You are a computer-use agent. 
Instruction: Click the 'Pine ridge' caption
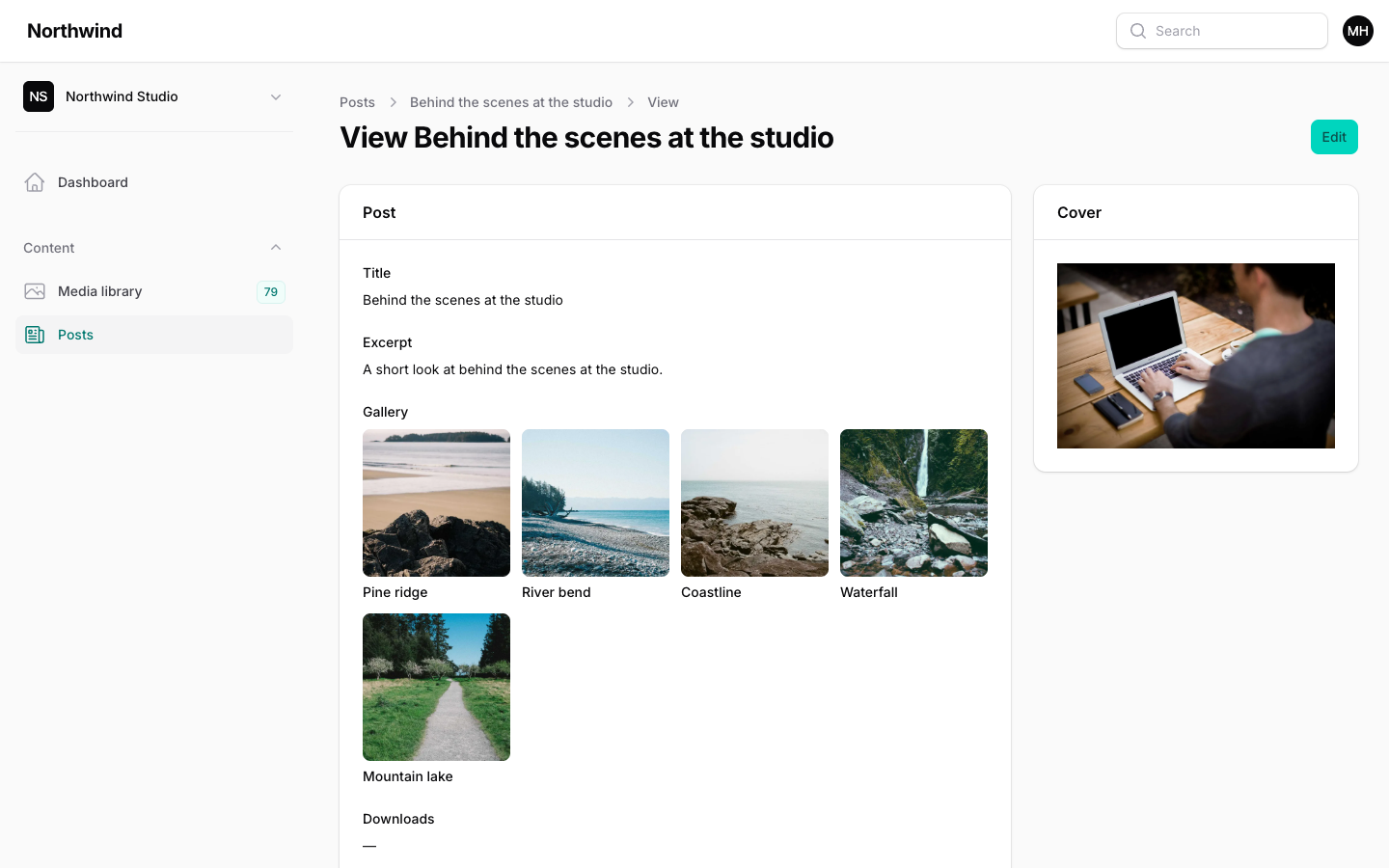[395, 592]
